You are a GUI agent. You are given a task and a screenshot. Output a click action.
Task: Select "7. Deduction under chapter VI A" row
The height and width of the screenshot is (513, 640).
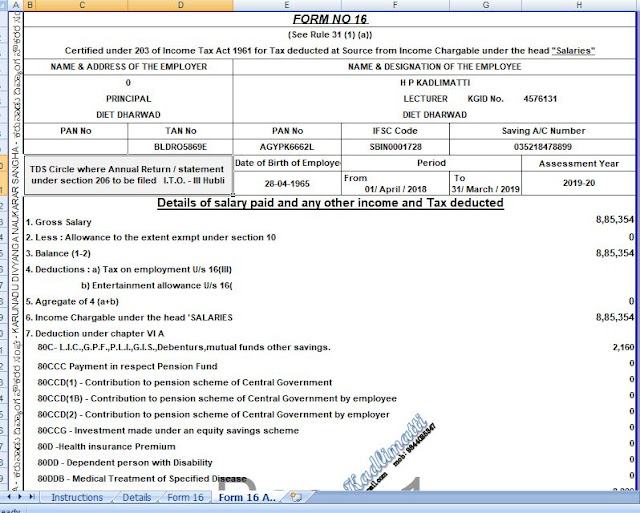pos(95,333)
